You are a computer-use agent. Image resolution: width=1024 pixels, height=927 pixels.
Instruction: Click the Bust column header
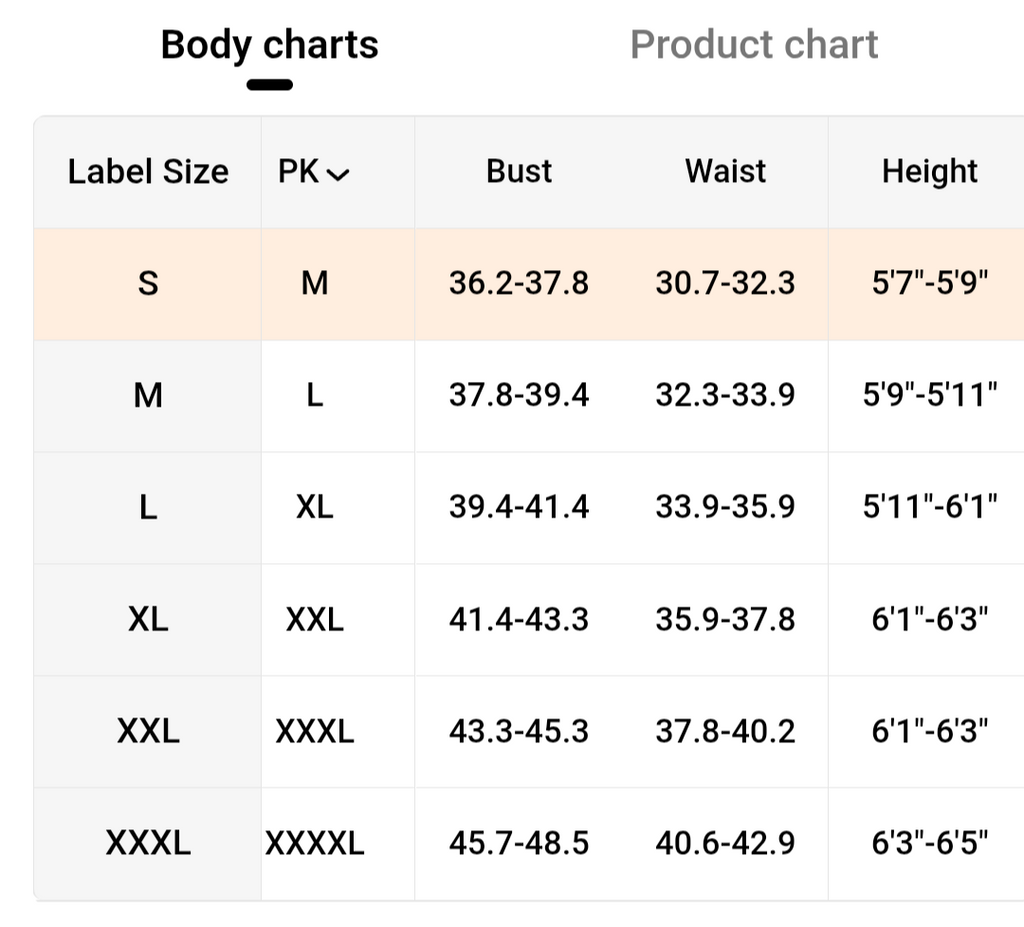pos(519,171)
